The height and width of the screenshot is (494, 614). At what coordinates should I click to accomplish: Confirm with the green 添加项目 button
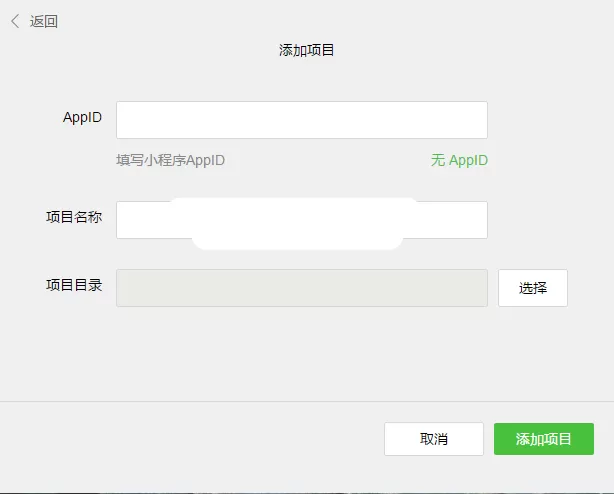pyautogui.click(x=544, y=439)
